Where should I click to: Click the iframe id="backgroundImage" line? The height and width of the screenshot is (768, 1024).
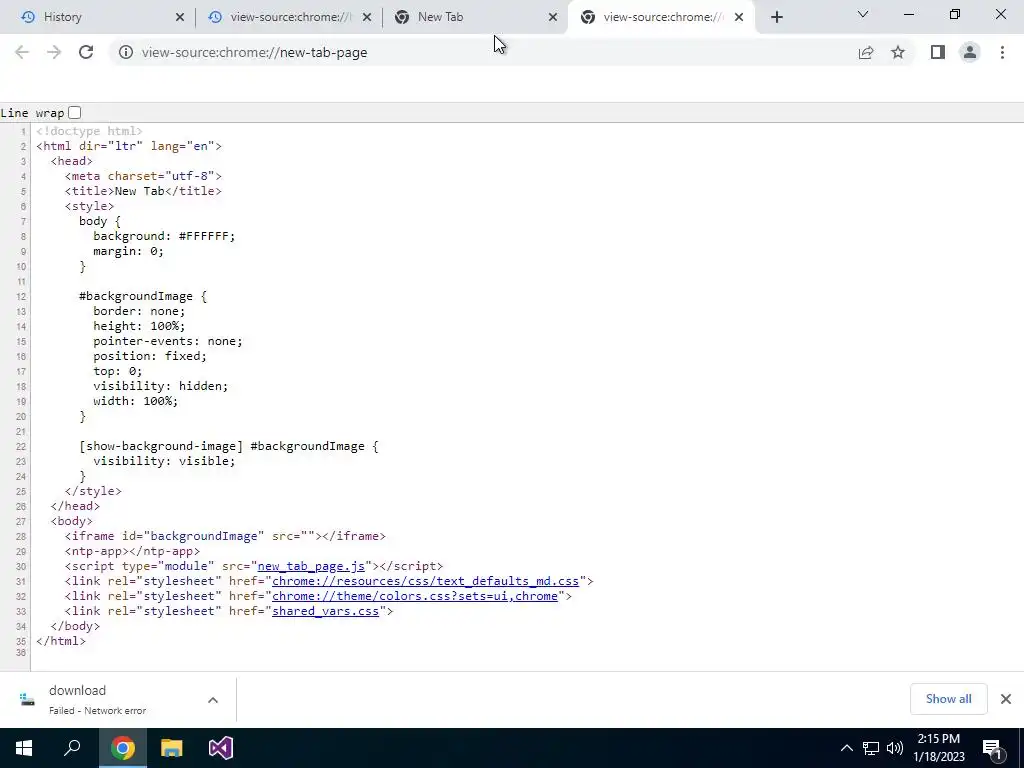[x=225, y=536]
